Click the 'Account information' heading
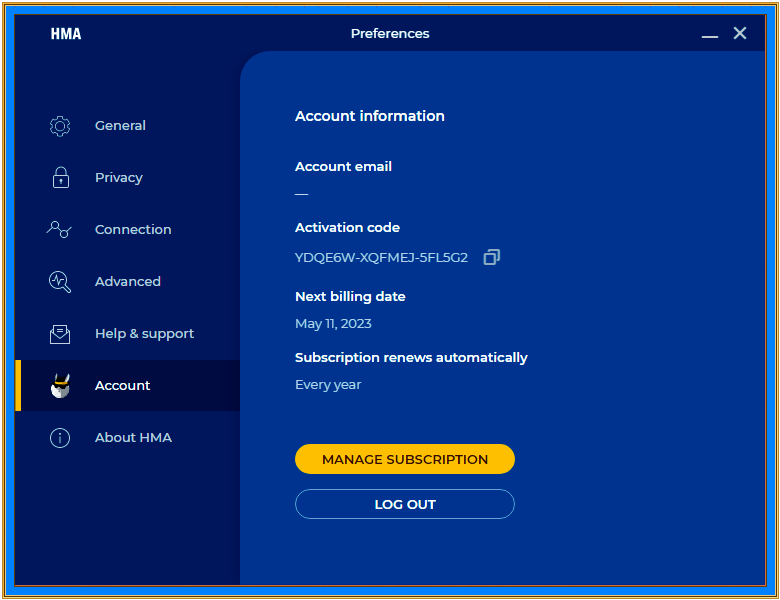Screen dimensions: 780x600 point(370,116)
